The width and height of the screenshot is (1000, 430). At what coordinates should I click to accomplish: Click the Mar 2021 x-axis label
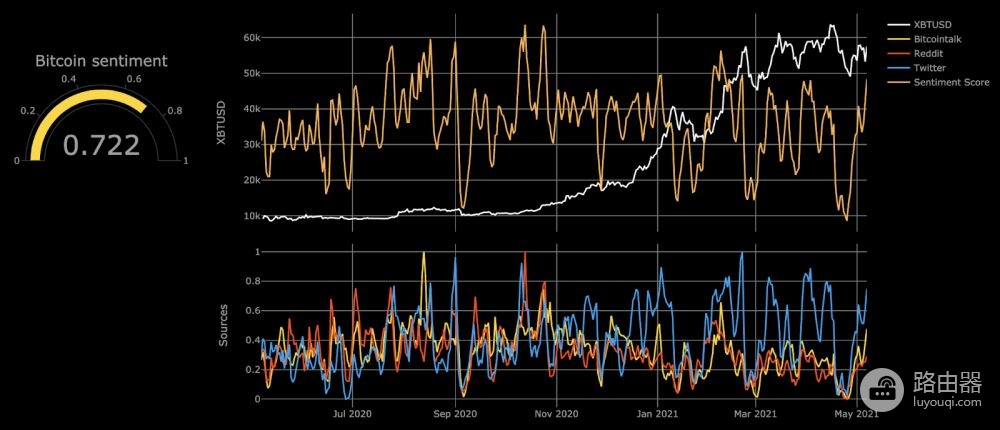tap(757, 413)
